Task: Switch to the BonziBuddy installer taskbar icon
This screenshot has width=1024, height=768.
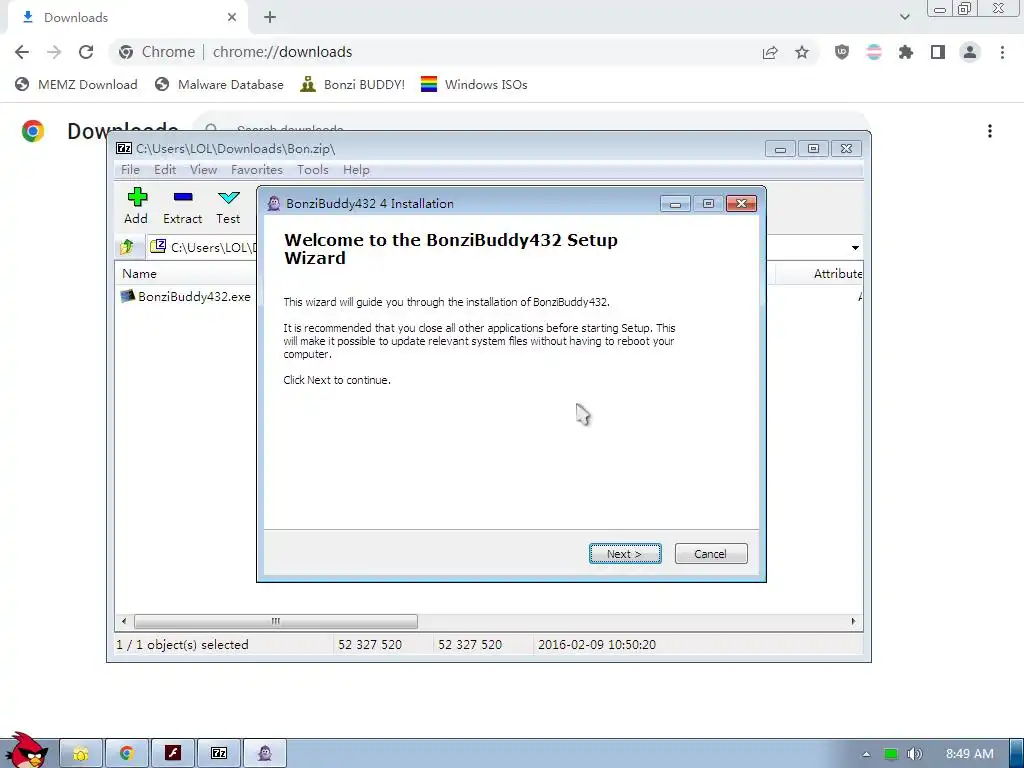Action: (x=264, y=753)
